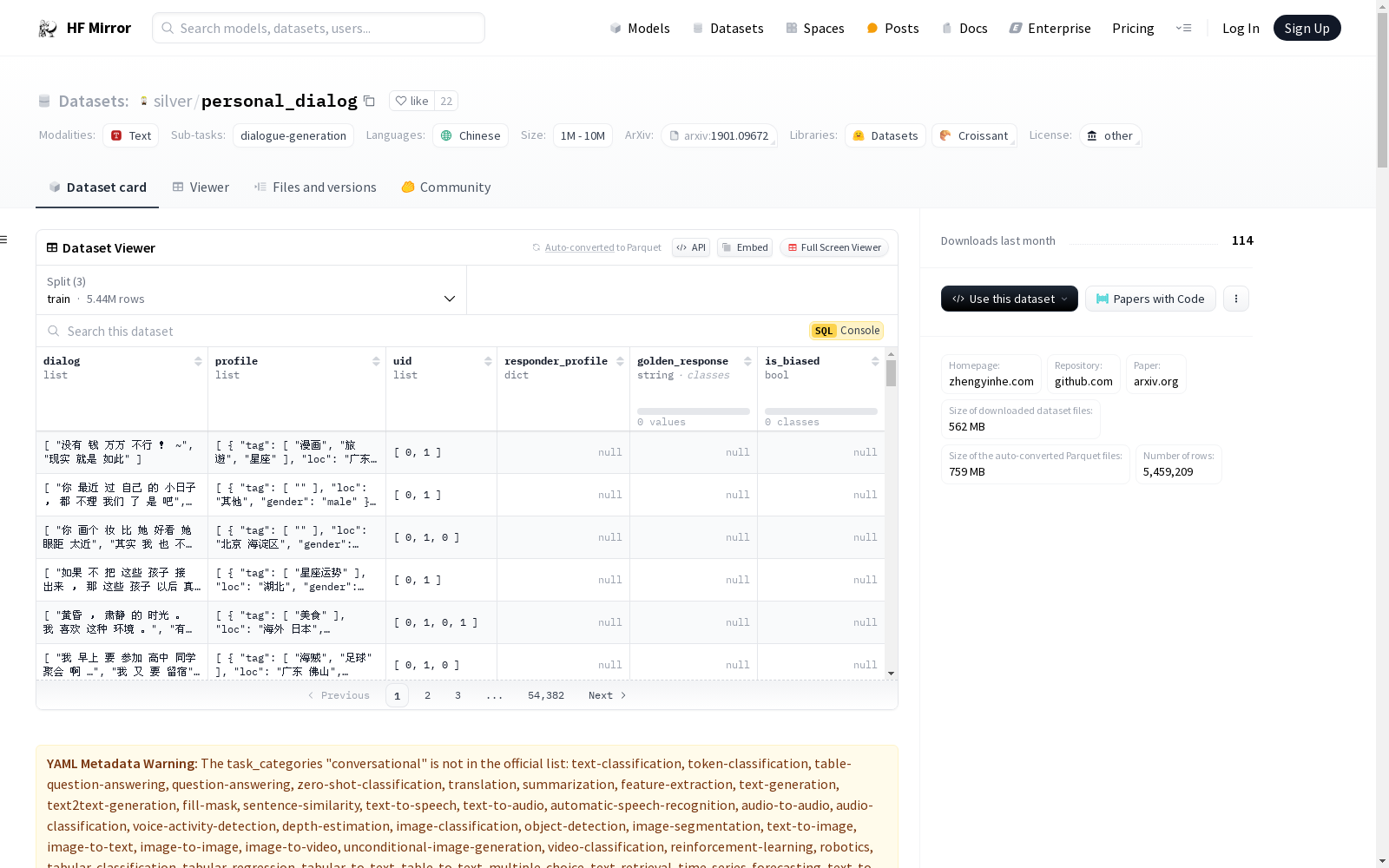Open the three-dot more options button

coord(1236,299)
